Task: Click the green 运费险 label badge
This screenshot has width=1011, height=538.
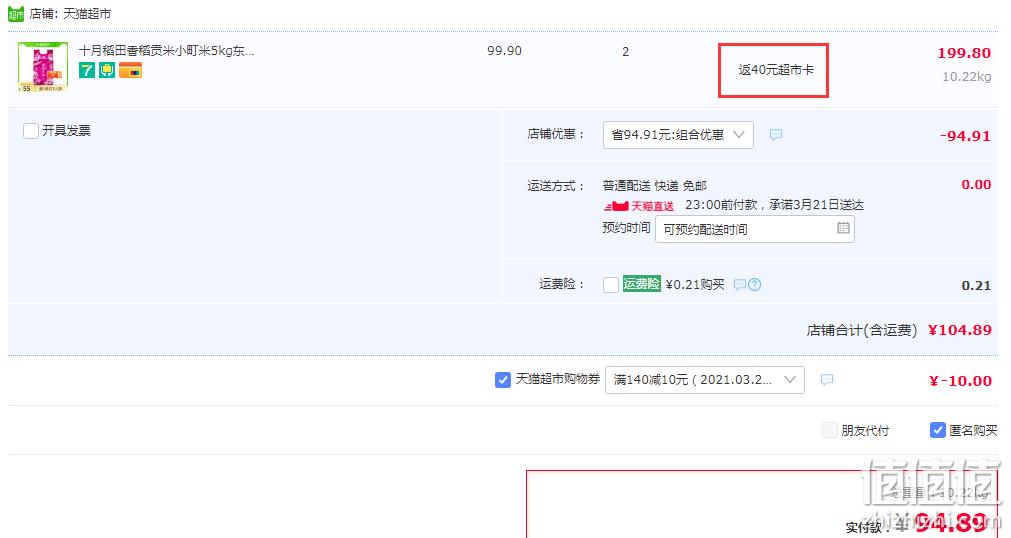Action: pyautogui.click(x=642, y=284)
